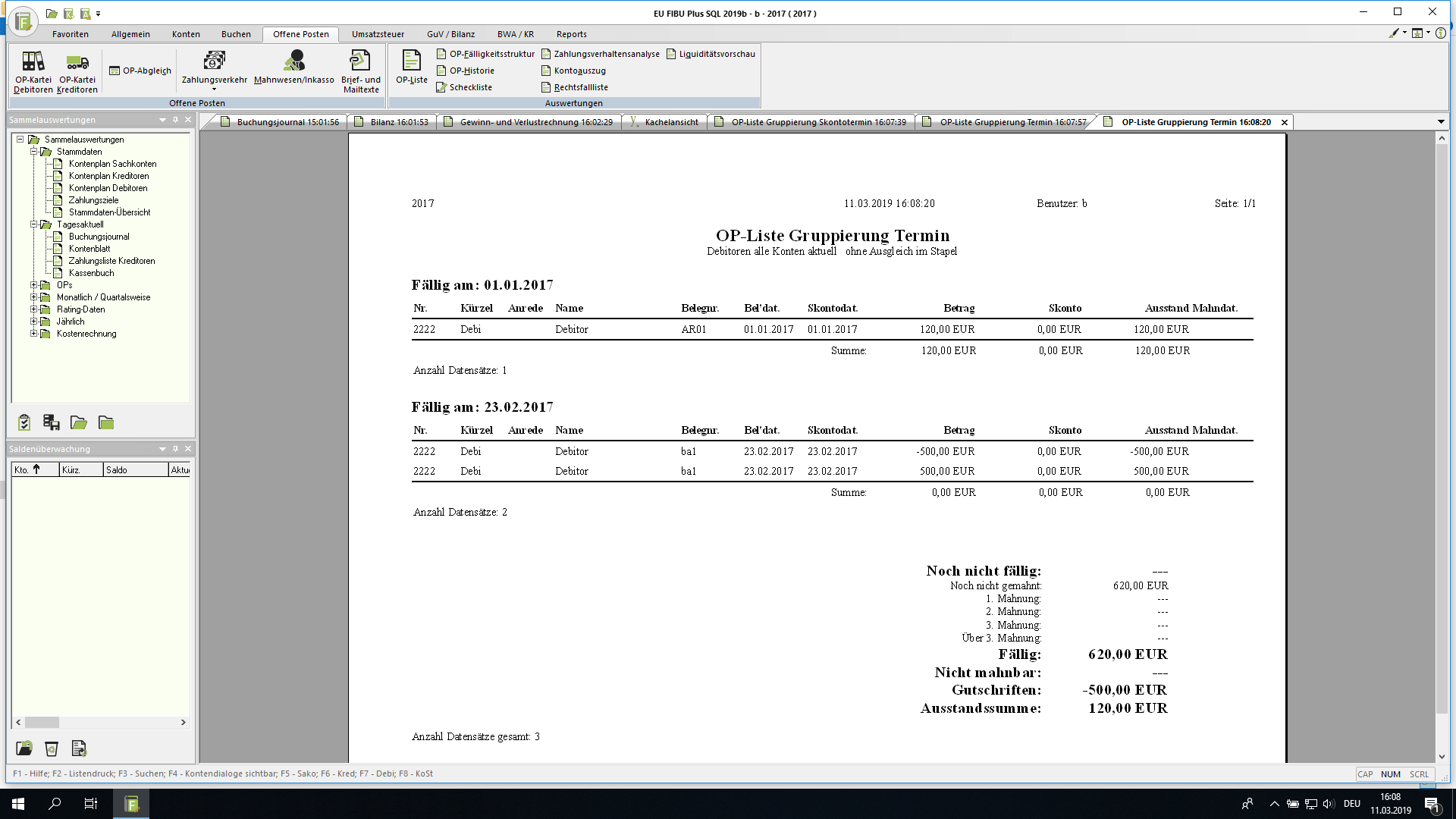Open Windows Start menu

(x=18, y=804)
